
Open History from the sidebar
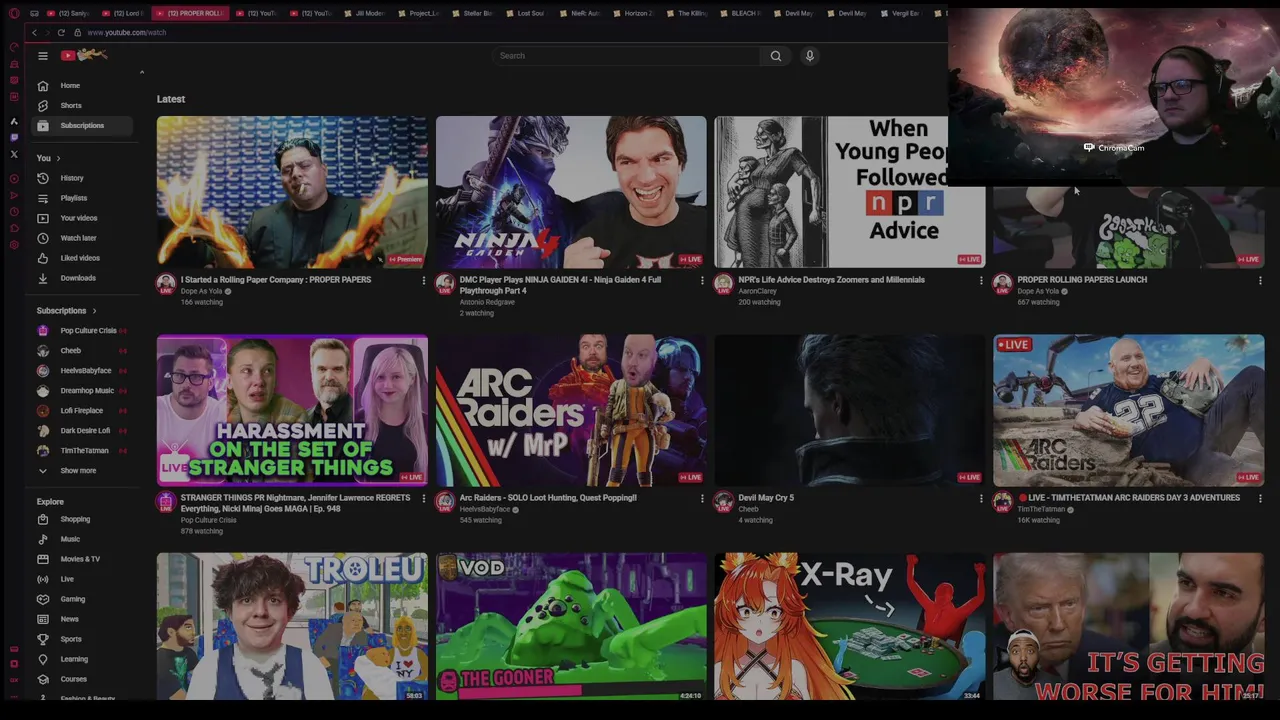(84, 178)
